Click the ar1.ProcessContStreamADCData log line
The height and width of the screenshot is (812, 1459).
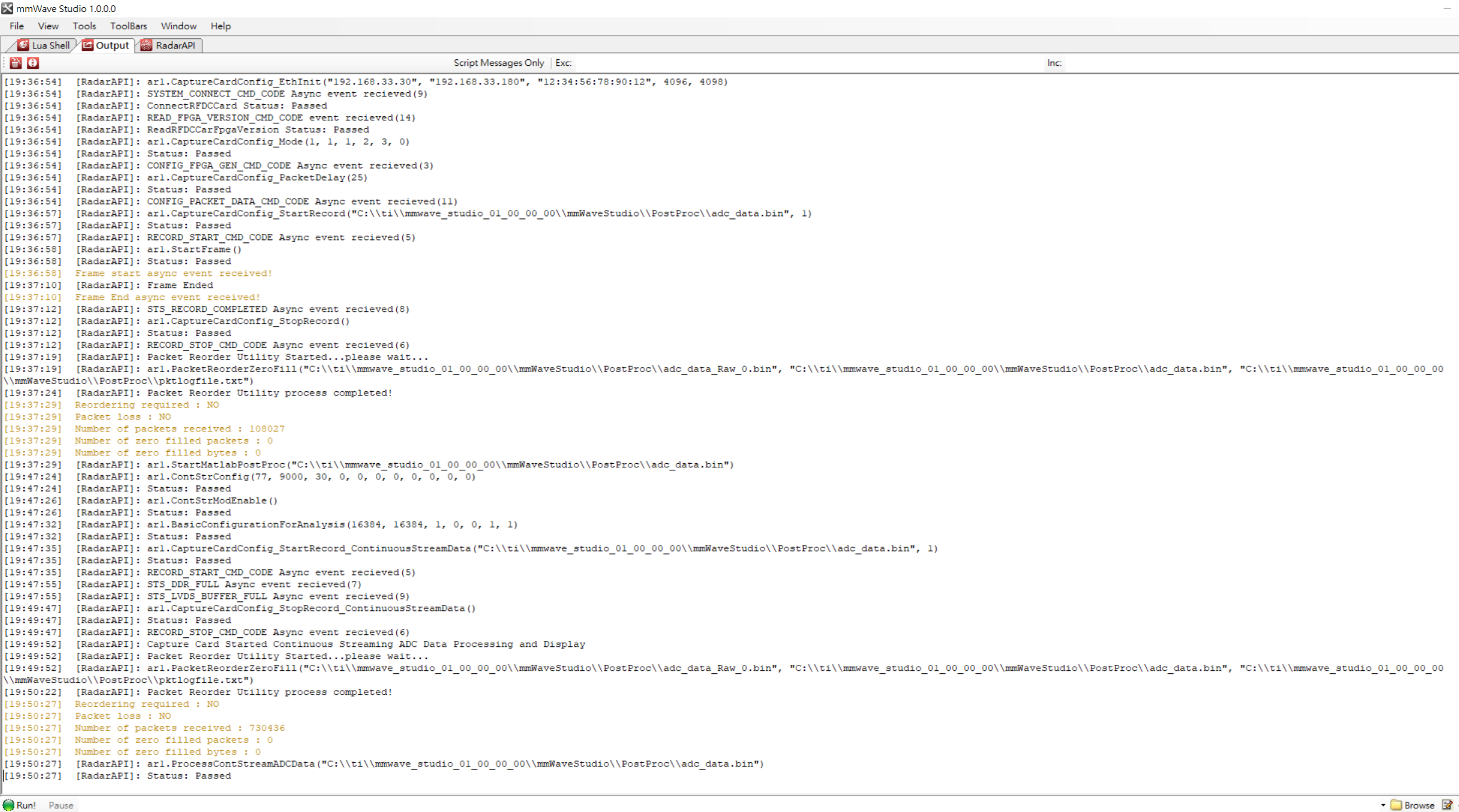pos(384,764)
